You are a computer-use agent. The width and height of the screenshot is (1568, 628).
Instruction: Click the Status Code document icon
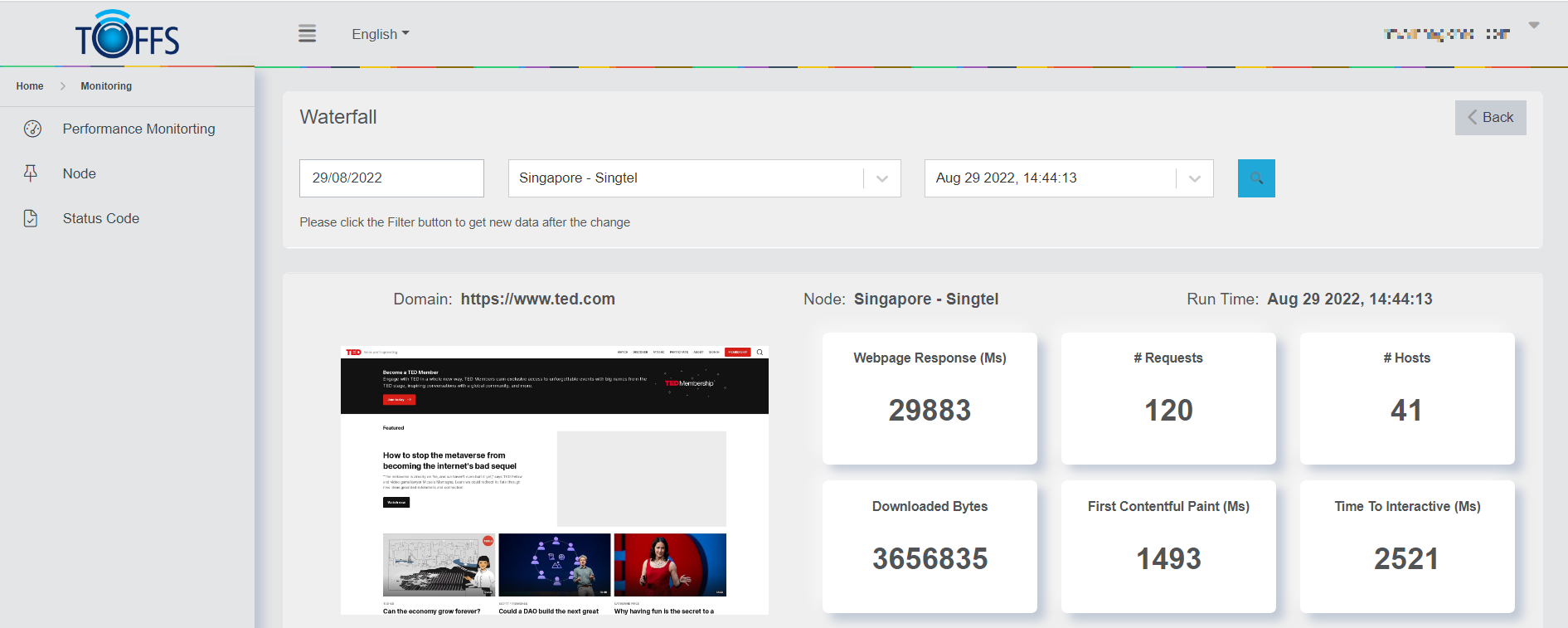pos(31,218)
